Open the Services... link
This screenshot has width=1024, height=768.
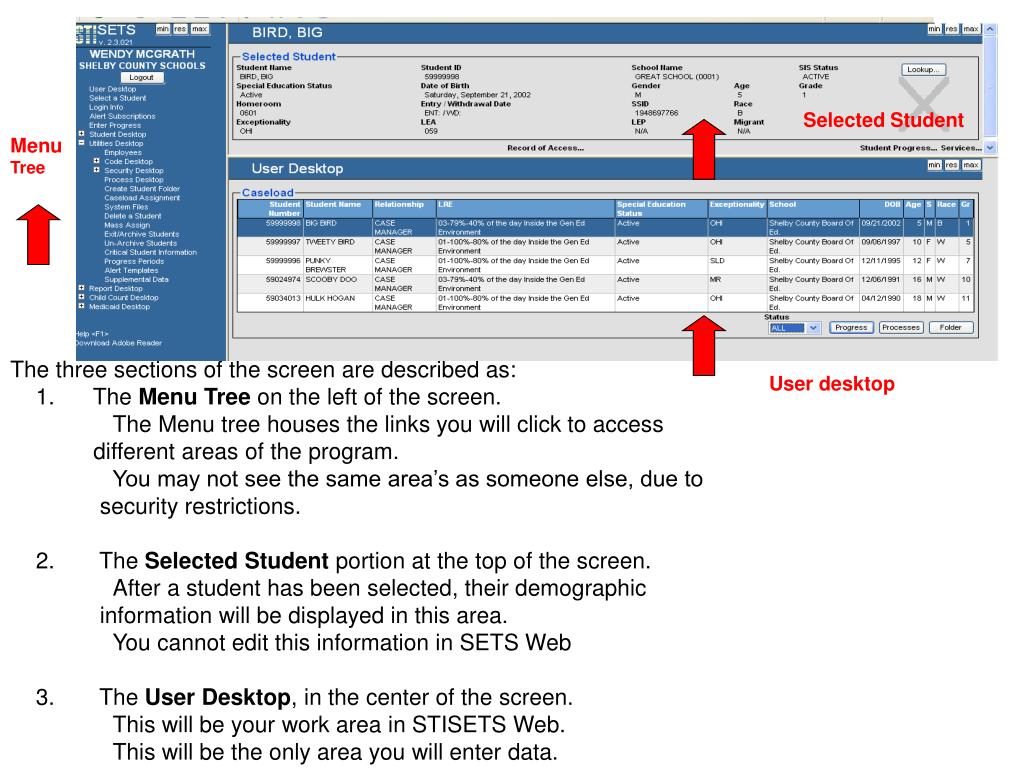[x=961, y=148]
